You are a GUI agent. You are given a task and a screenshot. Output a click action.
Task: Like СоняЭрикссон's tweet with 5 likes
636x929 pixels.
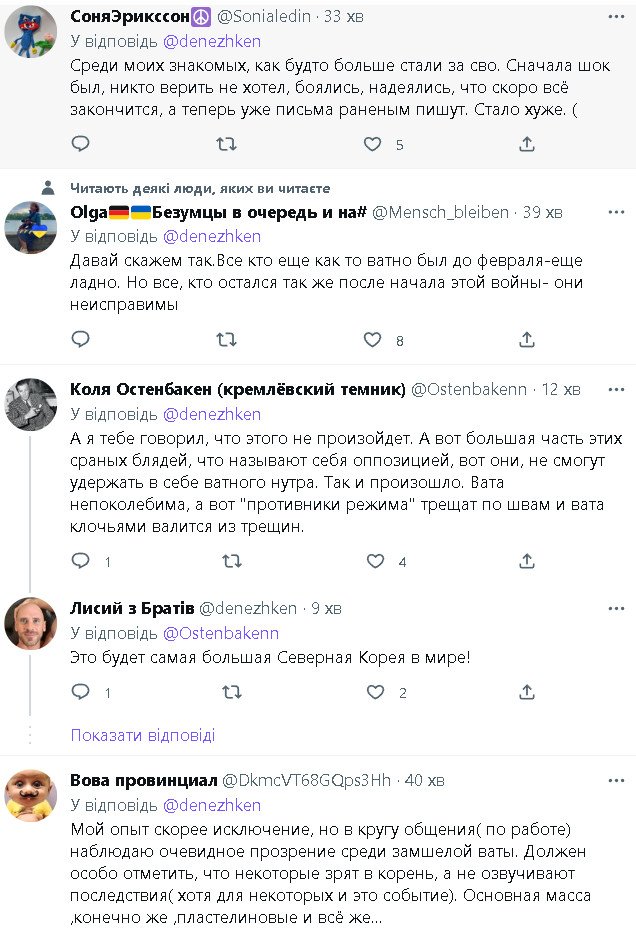pos(373,145)
